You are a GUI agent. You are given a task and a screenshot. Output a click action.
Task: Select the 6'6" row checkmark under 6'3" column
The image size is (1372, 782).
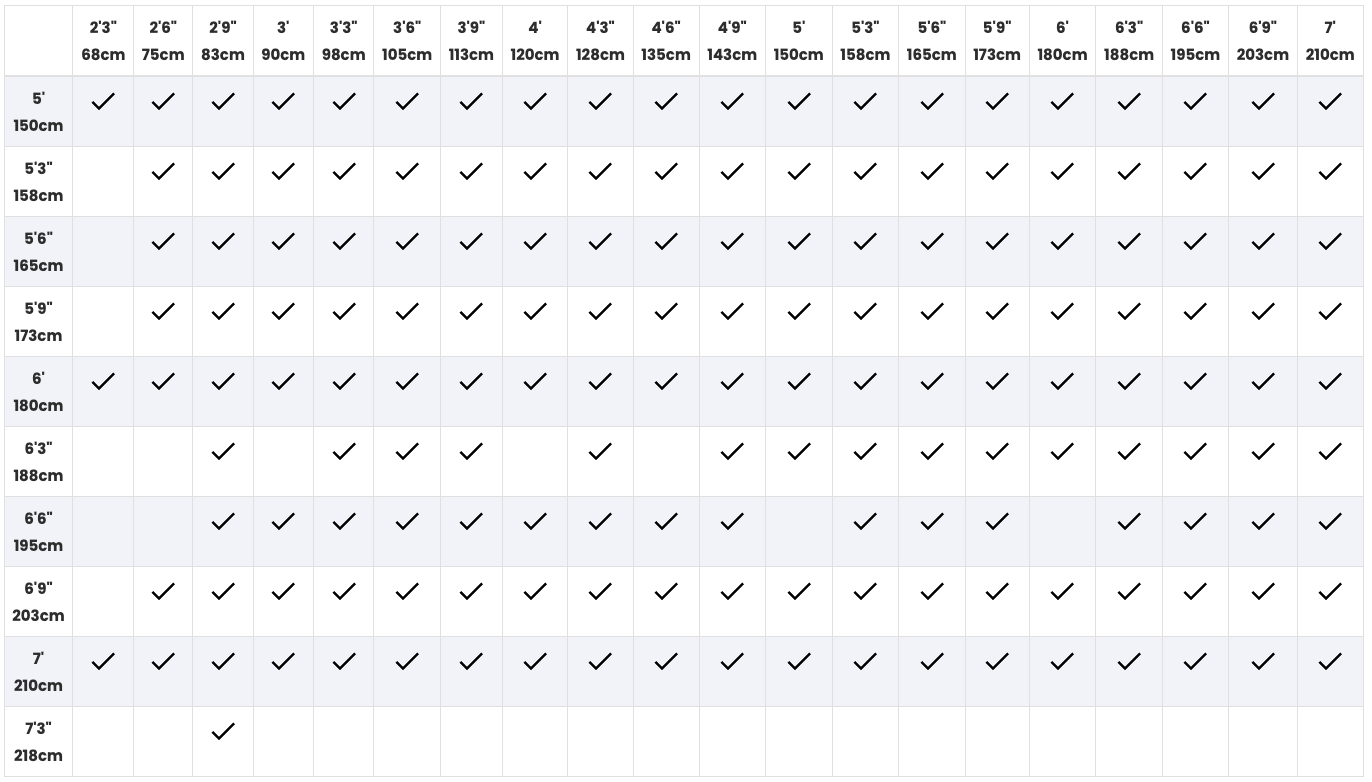(x=1129, y=522)
